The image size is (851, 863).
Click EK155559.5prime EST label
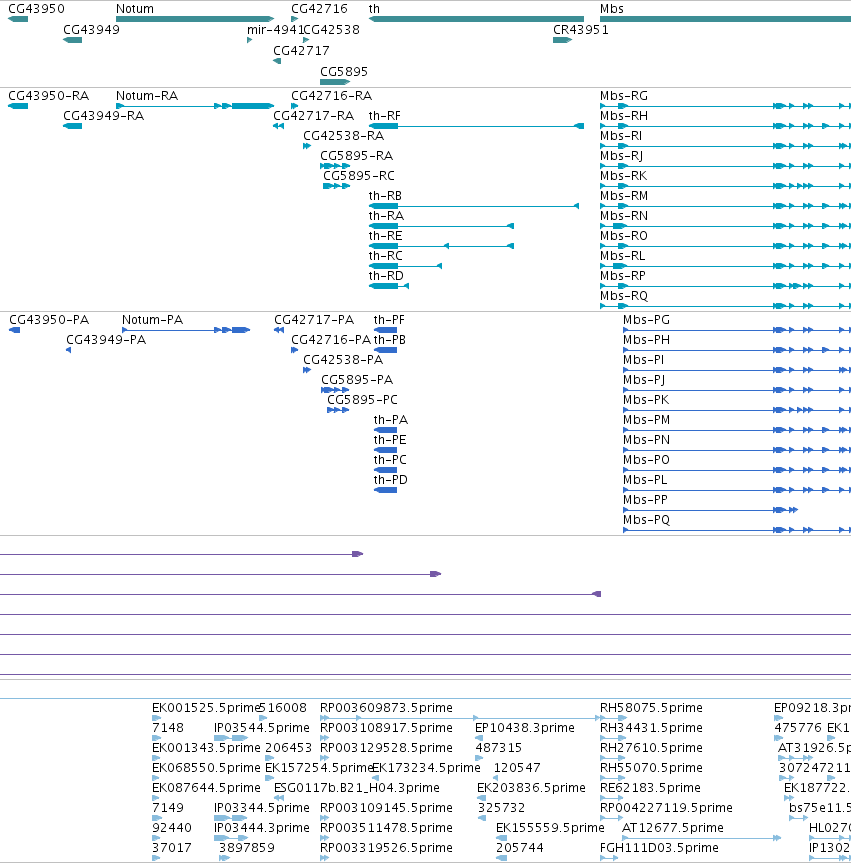pos(550,828)
